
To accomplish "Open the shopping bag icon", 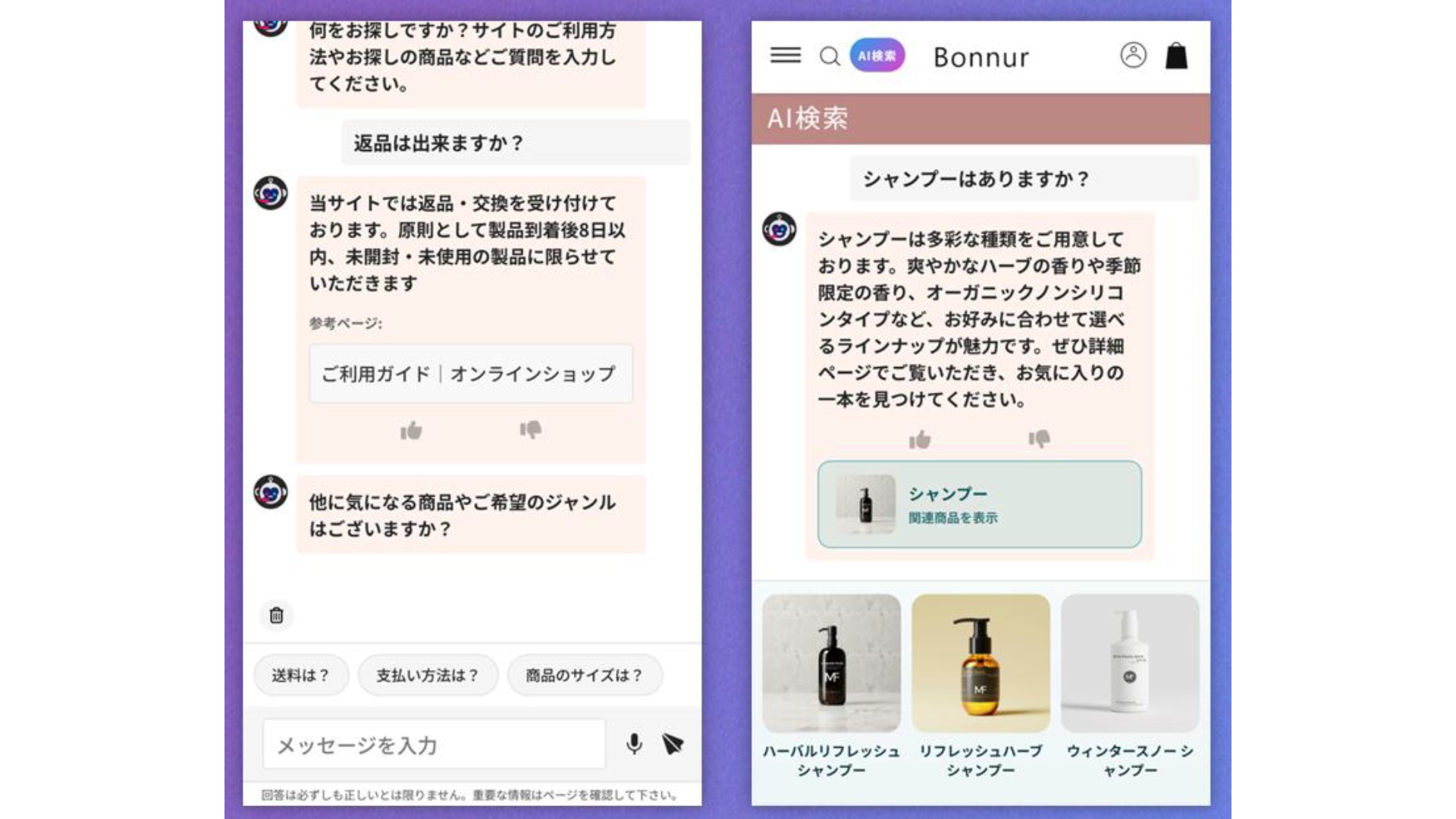I will [1177, 56].
